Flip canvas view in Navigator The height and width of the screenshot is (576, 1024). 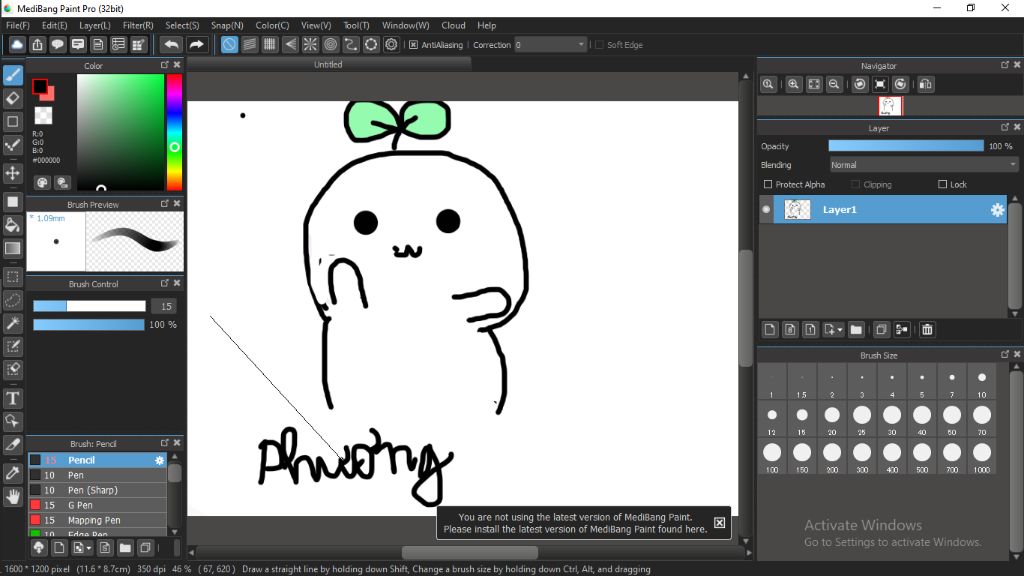[x=925, y=84]
